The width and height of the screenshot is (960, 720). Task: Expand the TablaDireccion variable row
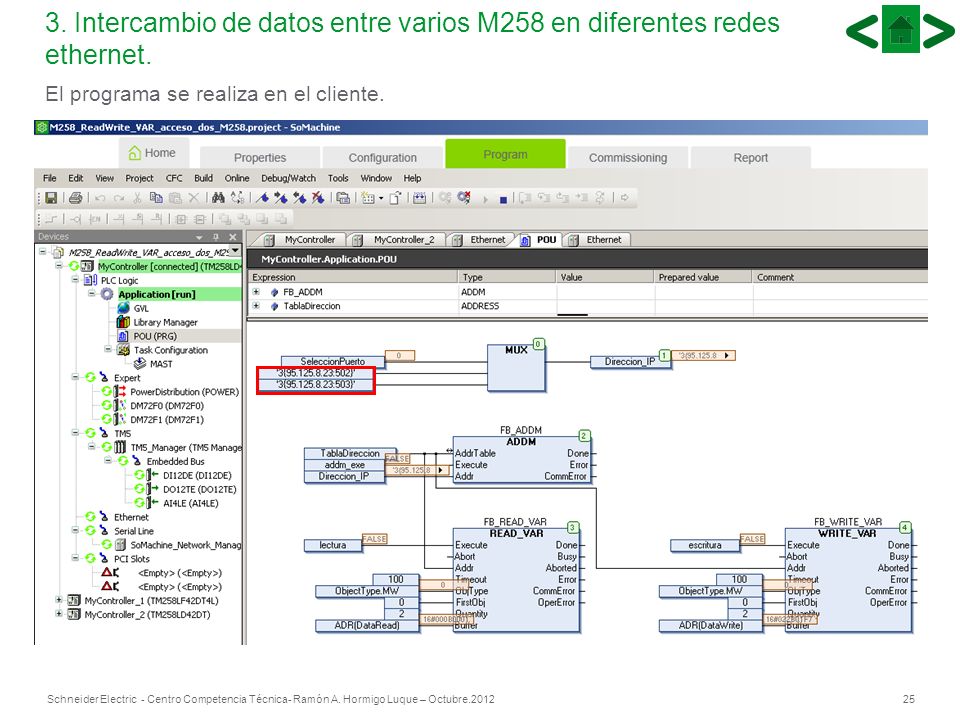(x=257, y=306)
